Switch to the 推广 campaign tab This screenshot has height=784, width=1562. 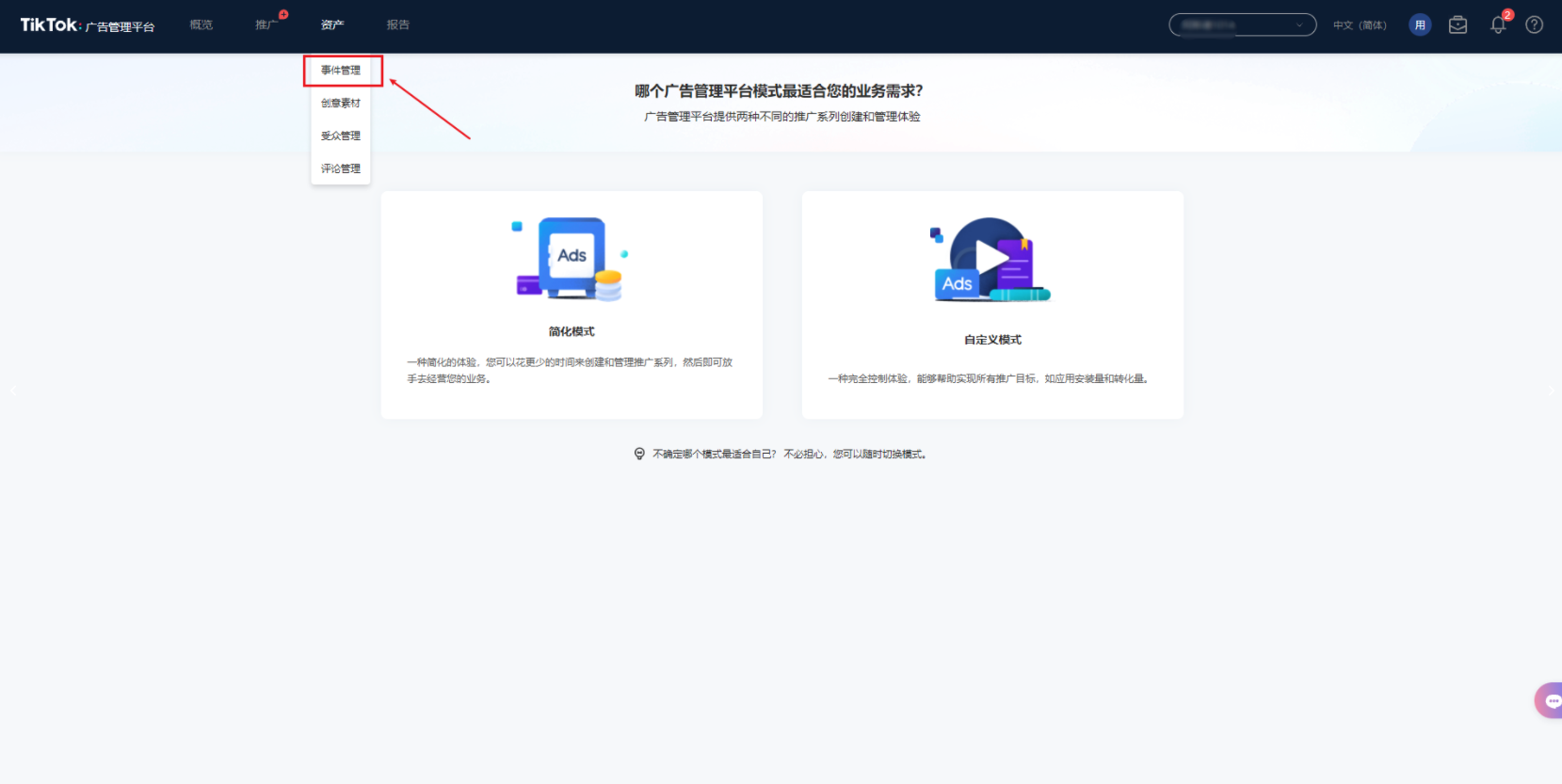click(x=266, y=25)
